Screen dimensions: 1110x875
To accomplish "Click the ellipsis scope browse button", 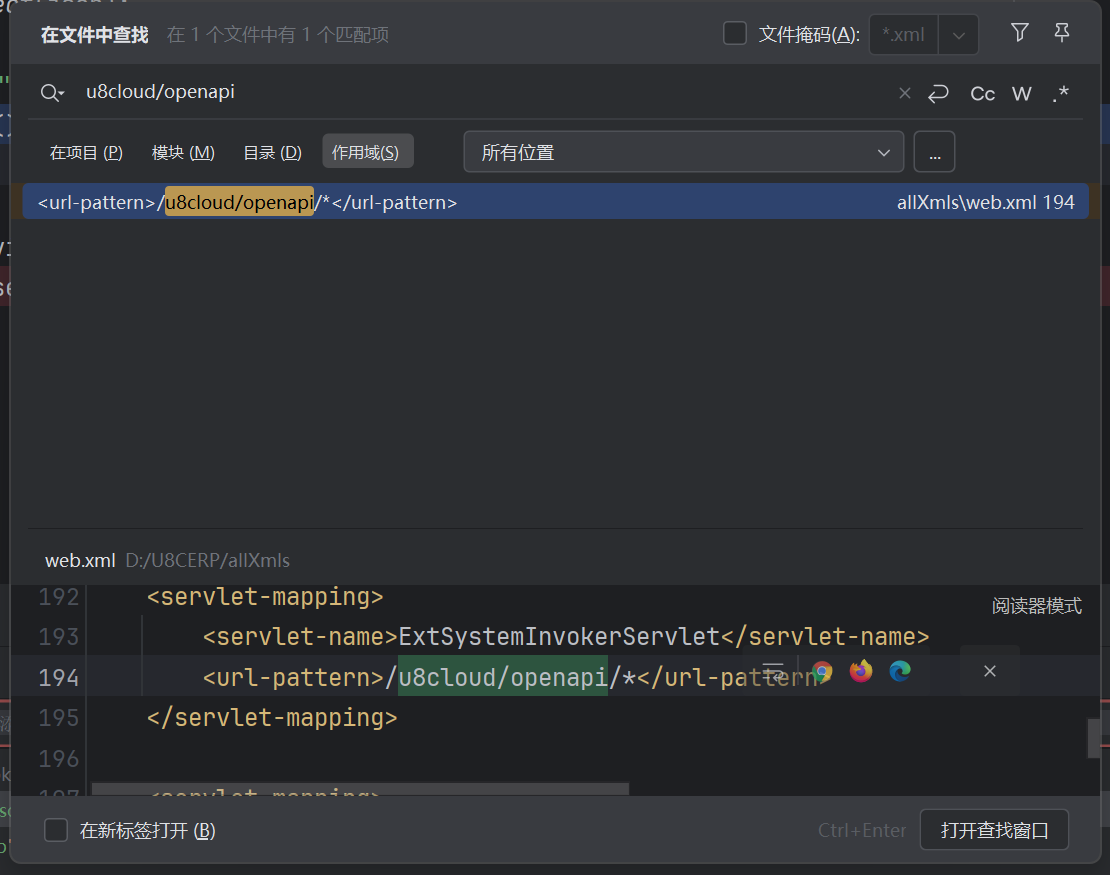I will (934, 151).
